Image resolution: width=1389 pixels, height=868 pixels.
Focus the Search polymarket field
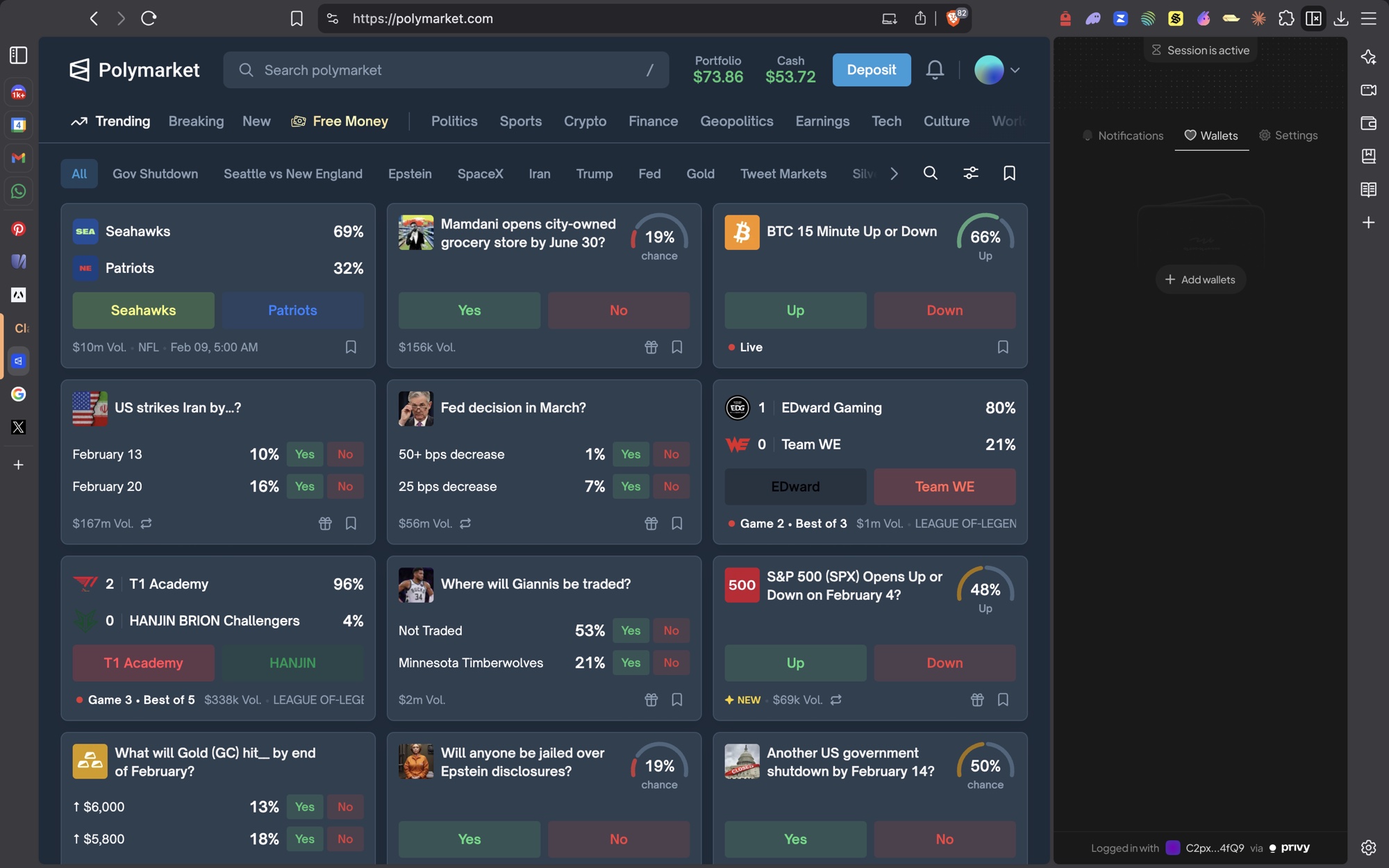[x=446, y=69]
